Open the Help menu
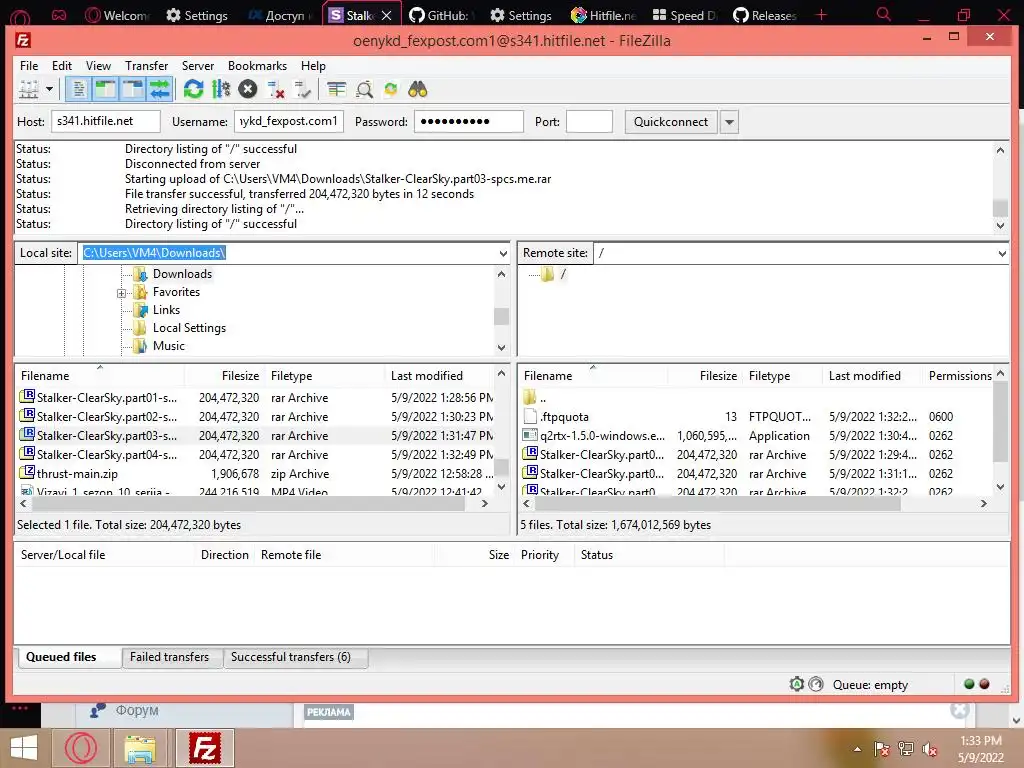 coord(313,66)
